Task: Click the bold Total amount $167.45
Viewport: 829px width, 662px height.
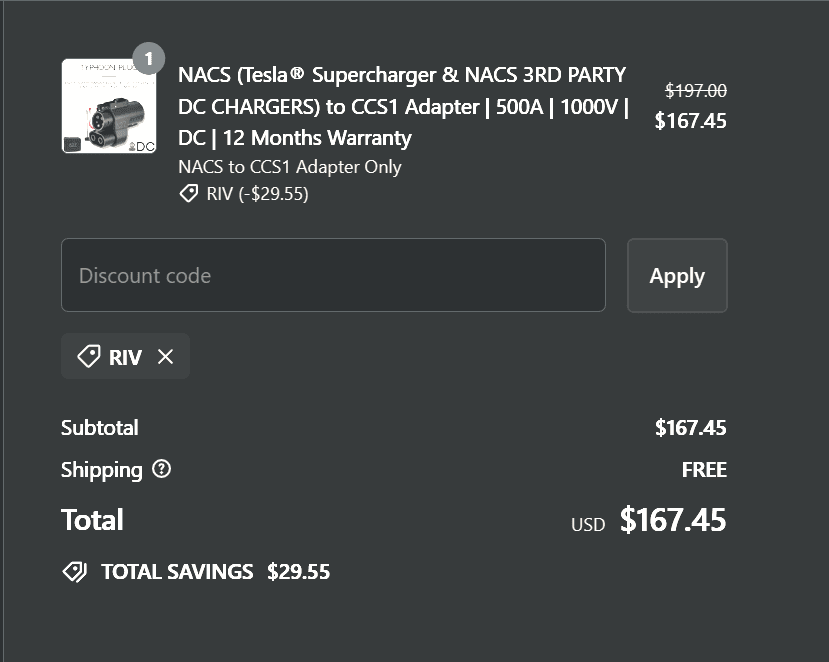Action: point(673,520)
